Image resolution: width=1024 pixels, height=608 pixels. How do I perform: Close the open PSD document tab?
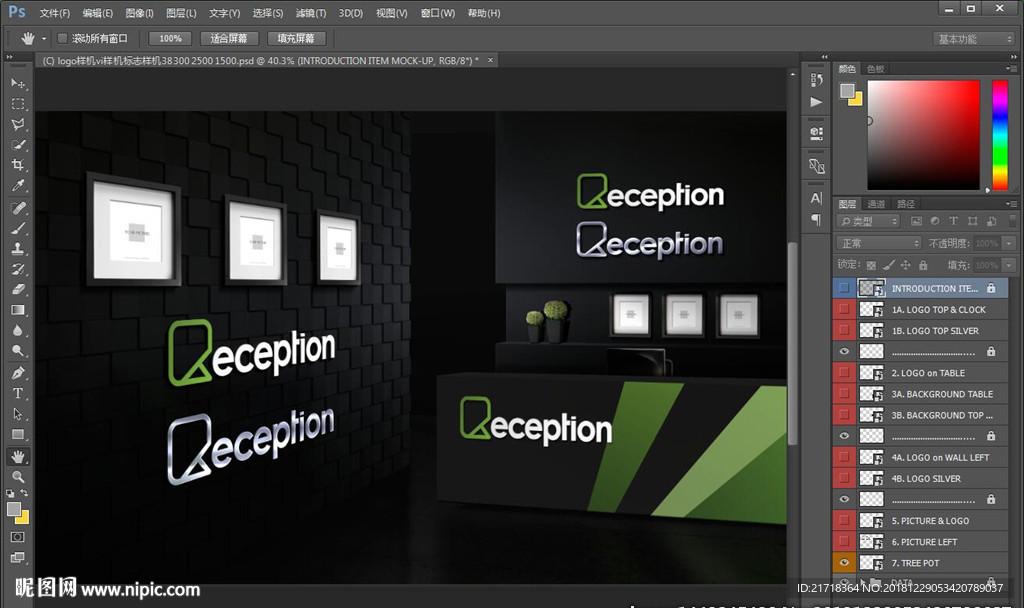click(x=490, y=60)
